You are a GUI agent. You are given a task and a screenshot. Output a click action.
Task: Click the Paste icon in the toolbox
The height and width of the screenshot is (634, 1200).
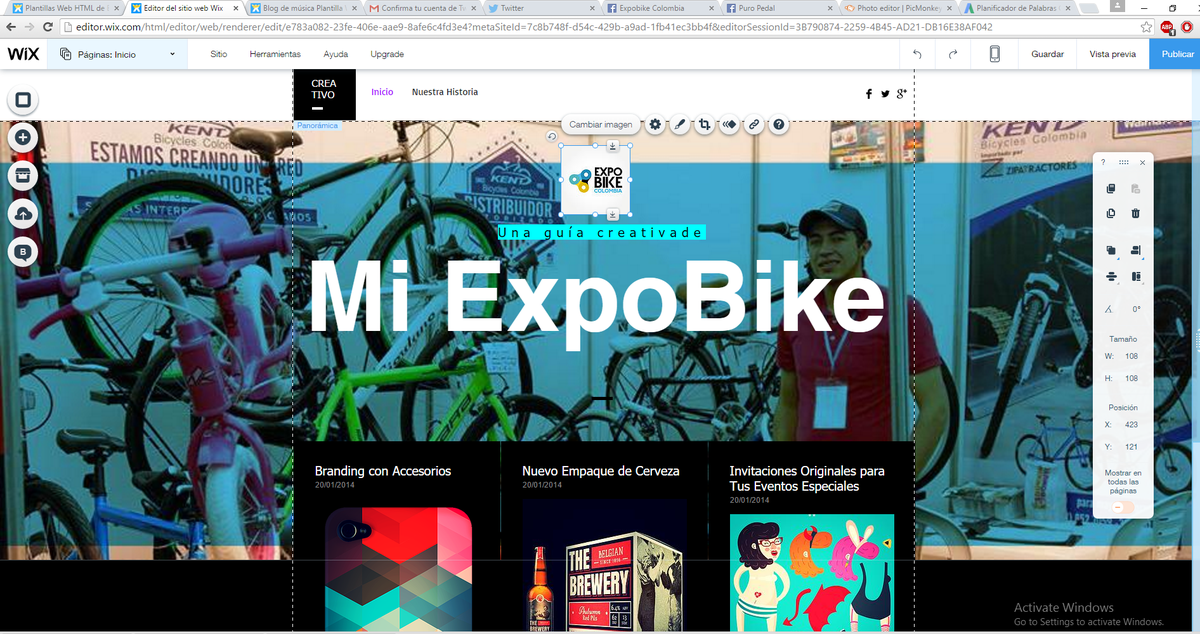1136,189
